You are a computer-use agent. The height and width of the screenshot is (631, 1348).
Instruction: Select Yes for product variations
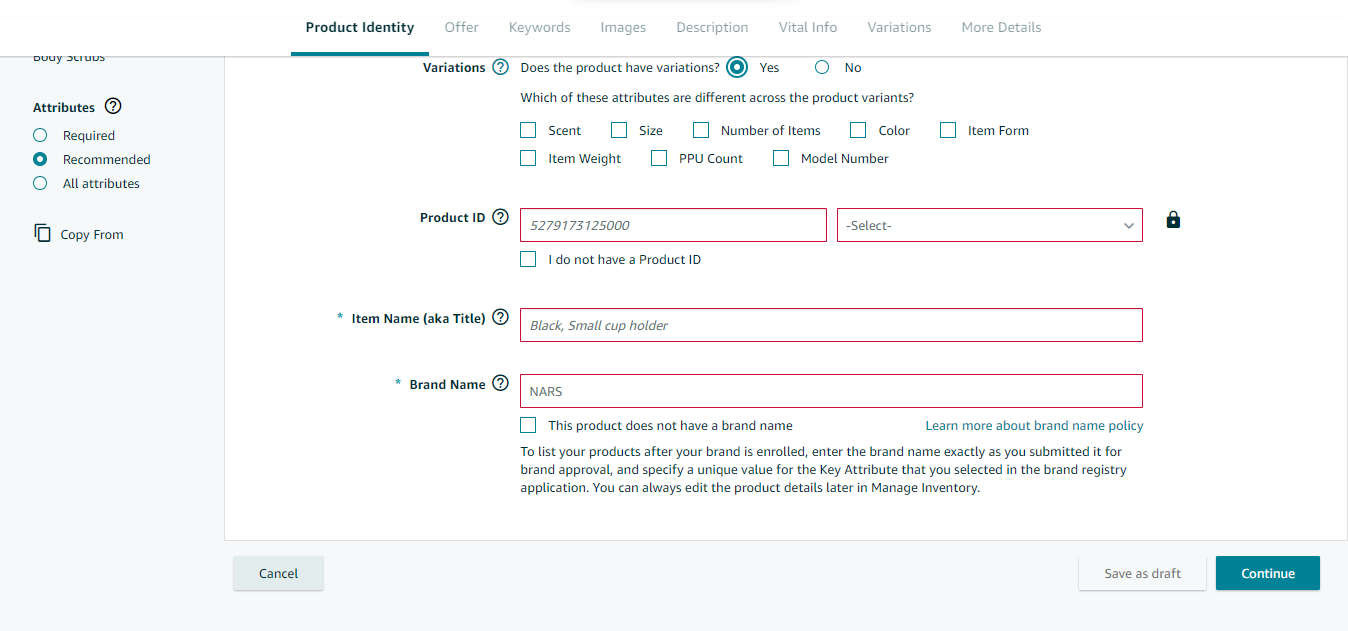coord(737,67)
